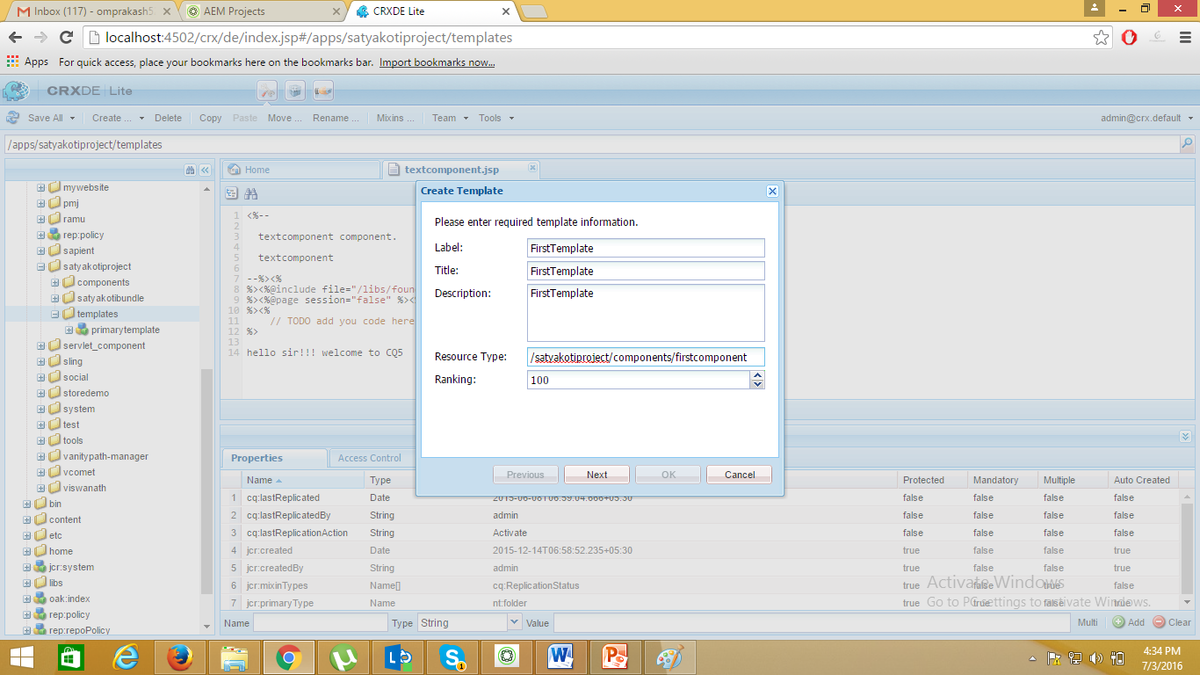This screenshot has height=675, width=1200.
Task: Click the Windows Start button
Action: 22,657
